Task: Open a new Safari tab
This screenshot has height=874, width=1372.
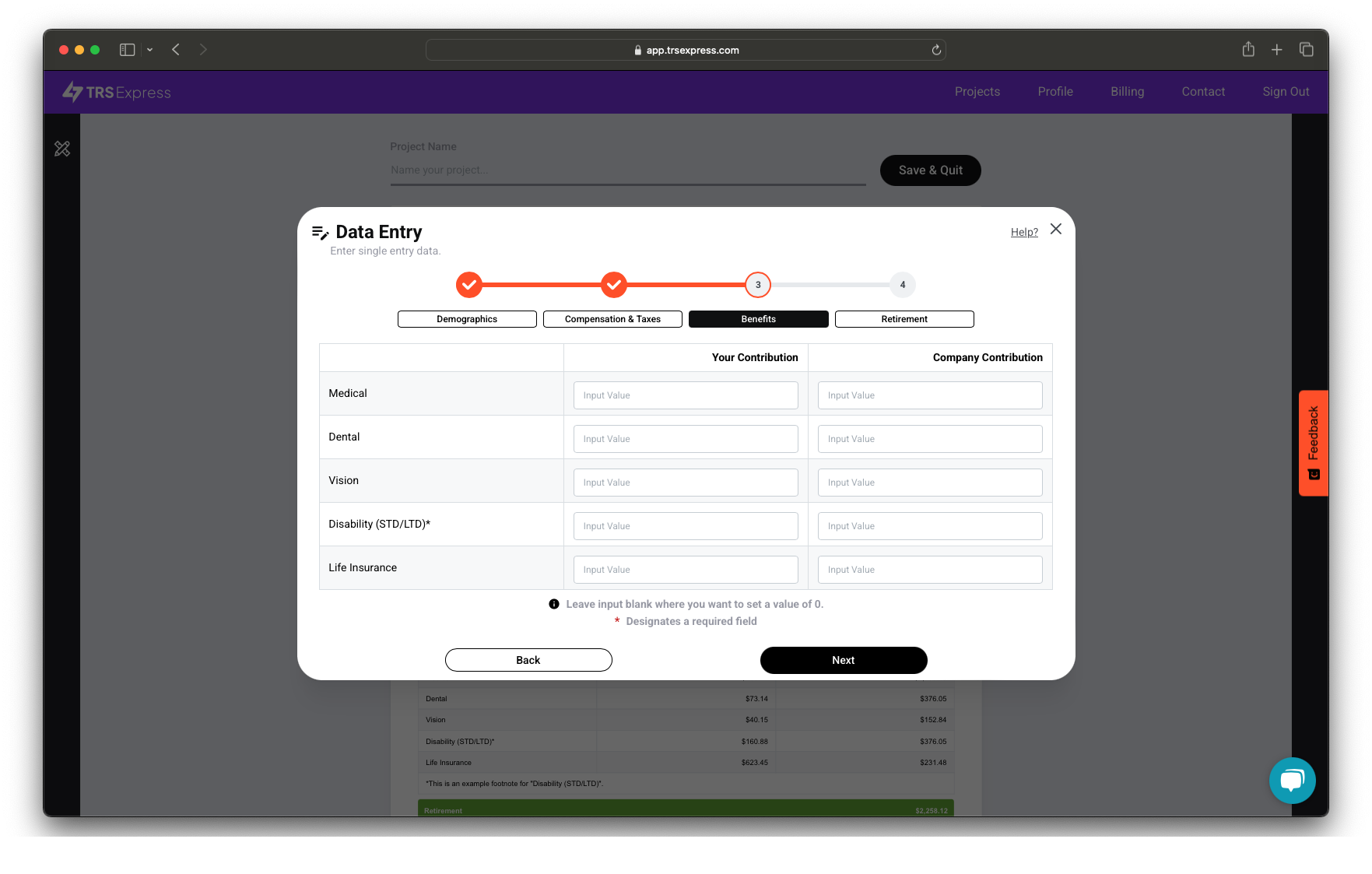Action: click(1276, 50)
